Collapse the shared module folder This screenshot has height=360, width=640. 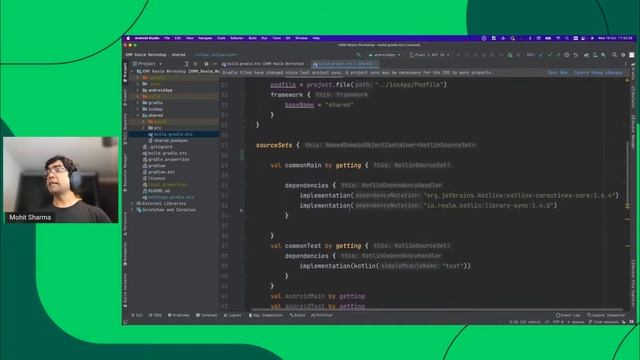[138, 116]
